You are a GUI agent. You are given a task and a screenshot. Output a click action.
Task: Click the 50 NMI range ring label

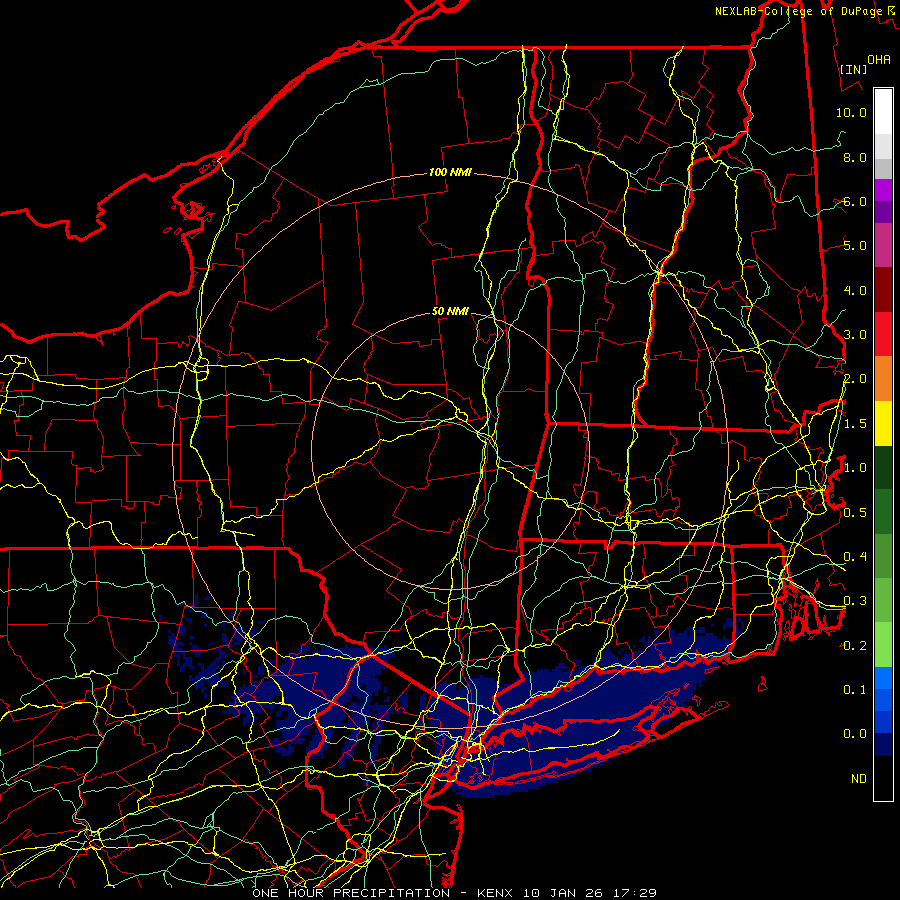450,312
